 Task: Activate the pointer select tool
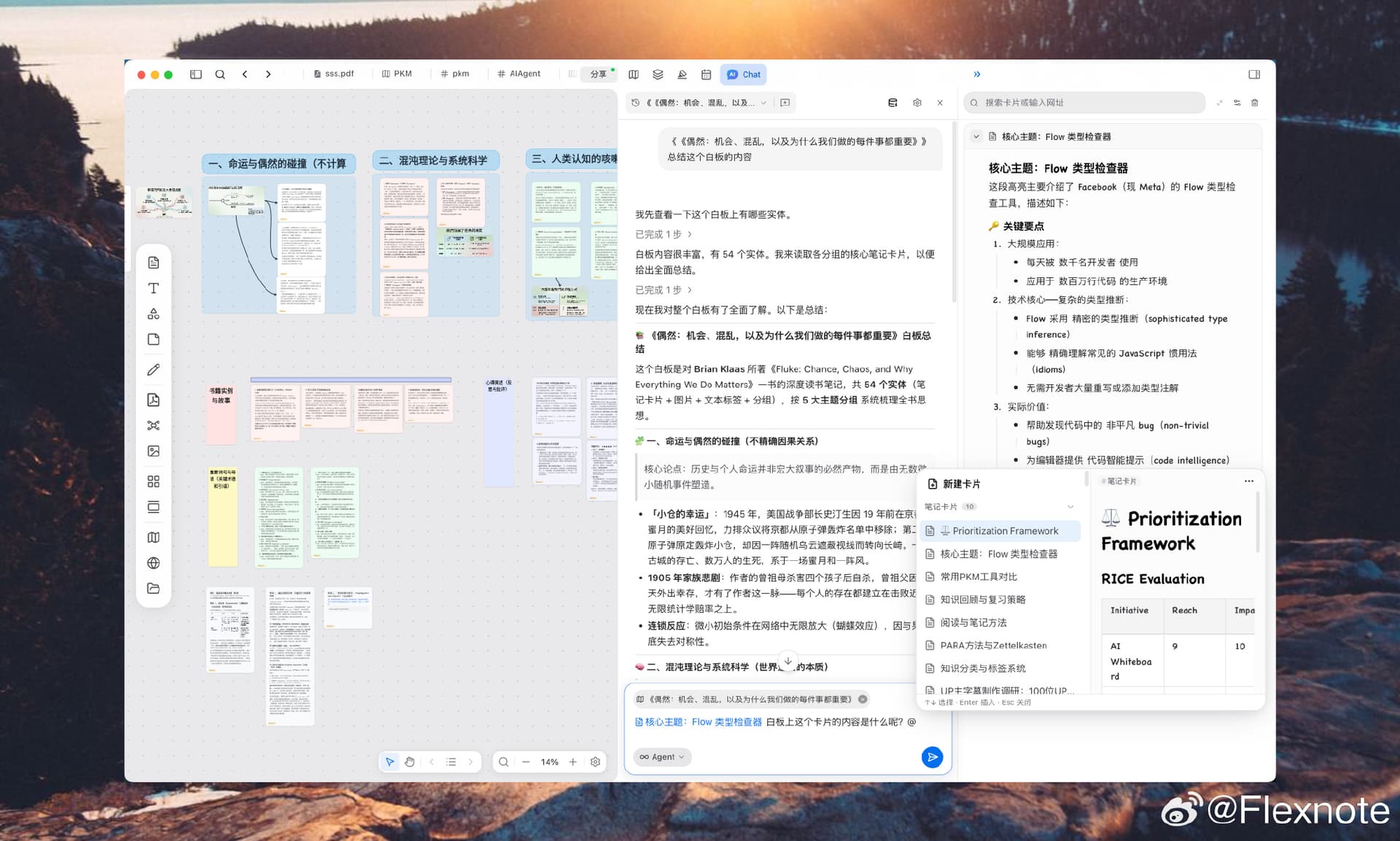pos(390,761)
